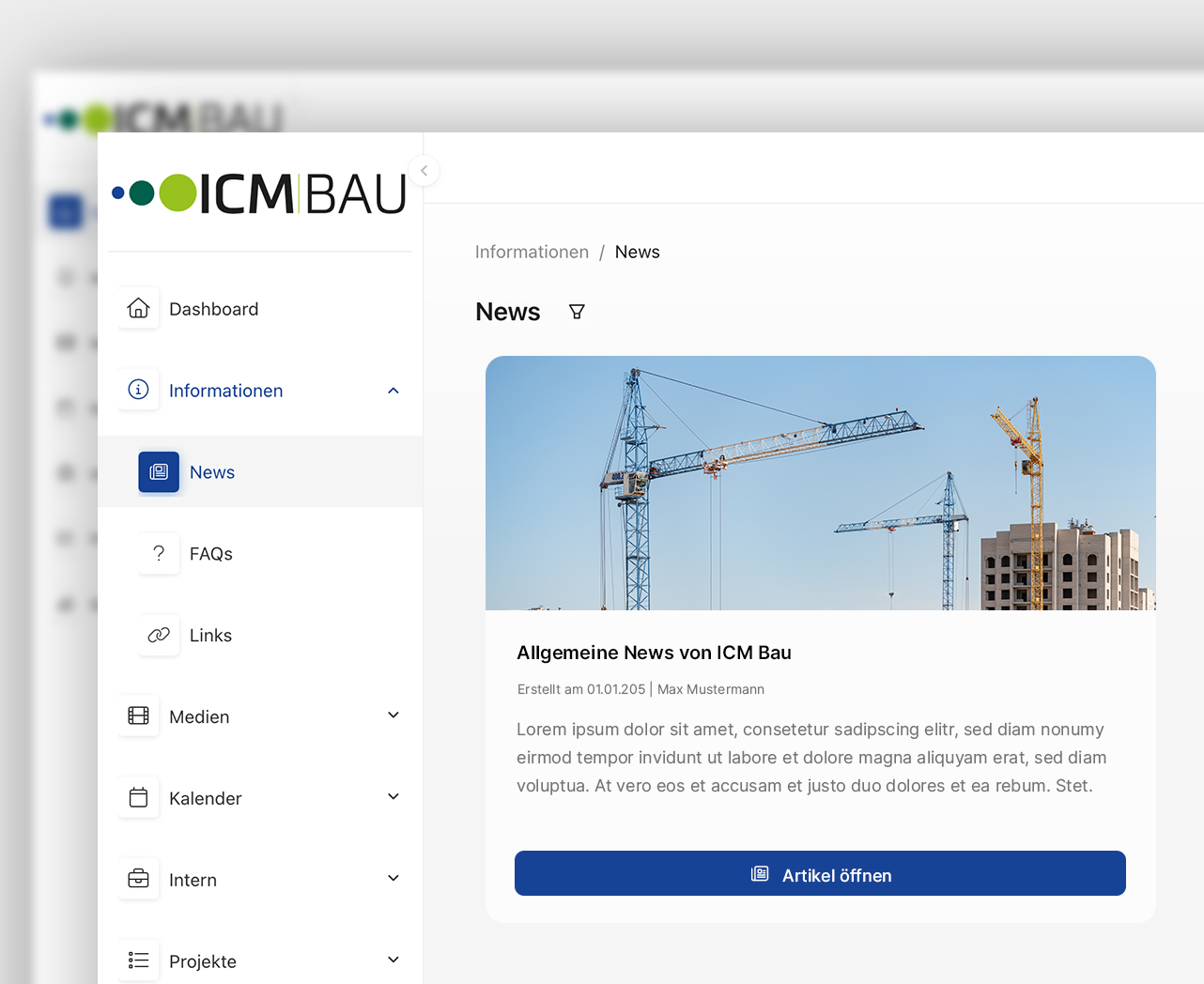
Task: Expand the Projekte submenu chevron
Action: (394, 960)
